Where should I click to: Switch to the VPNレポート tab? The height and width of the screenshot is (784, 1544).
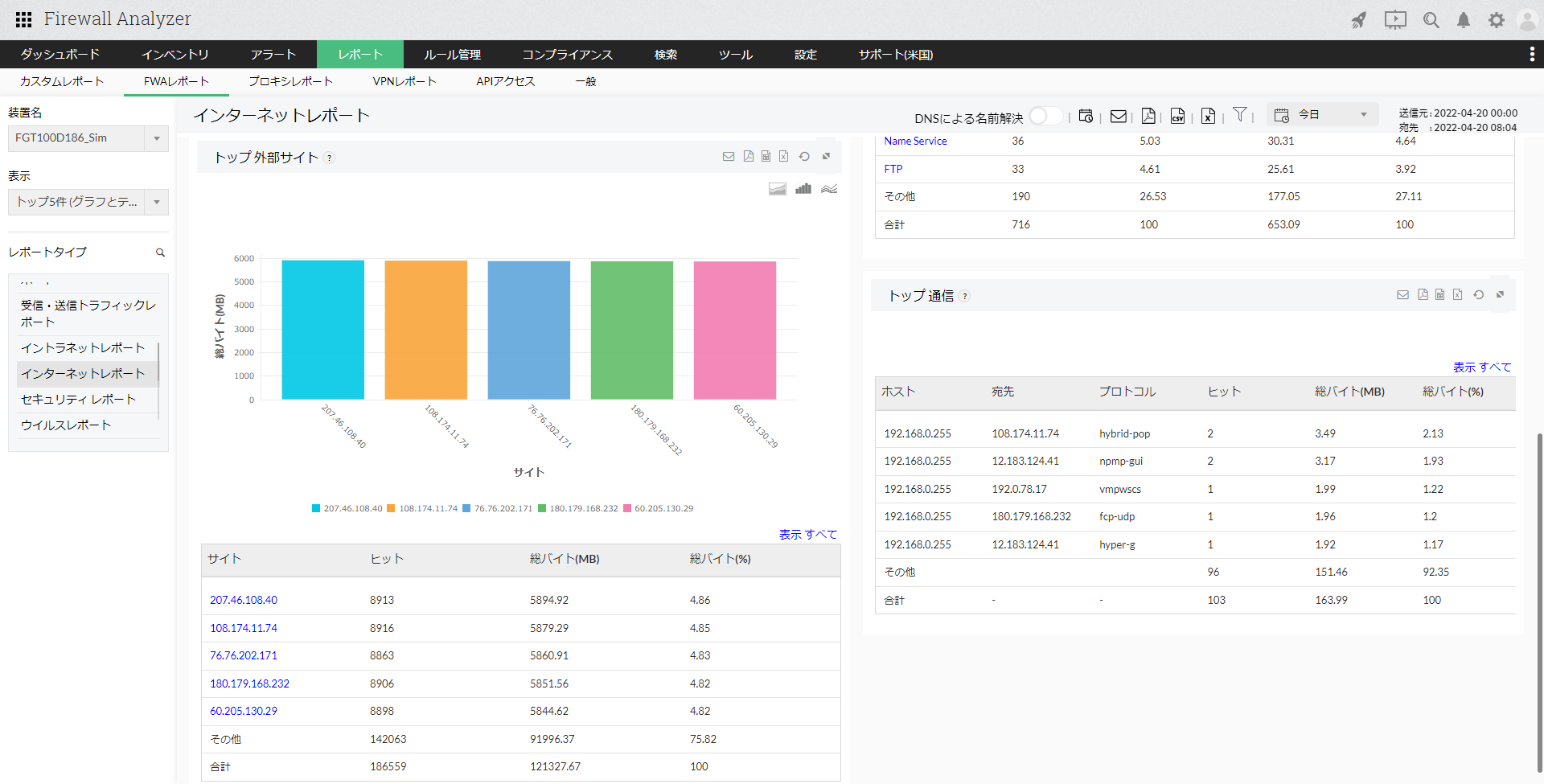point(404,81)
